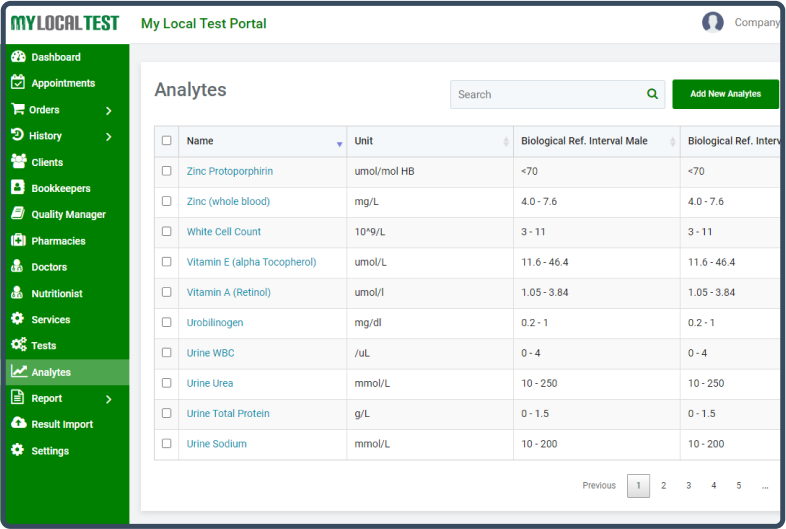Click the Settings gear icon in sidebar
786x529 pixels.
click(x=18, y=451)
